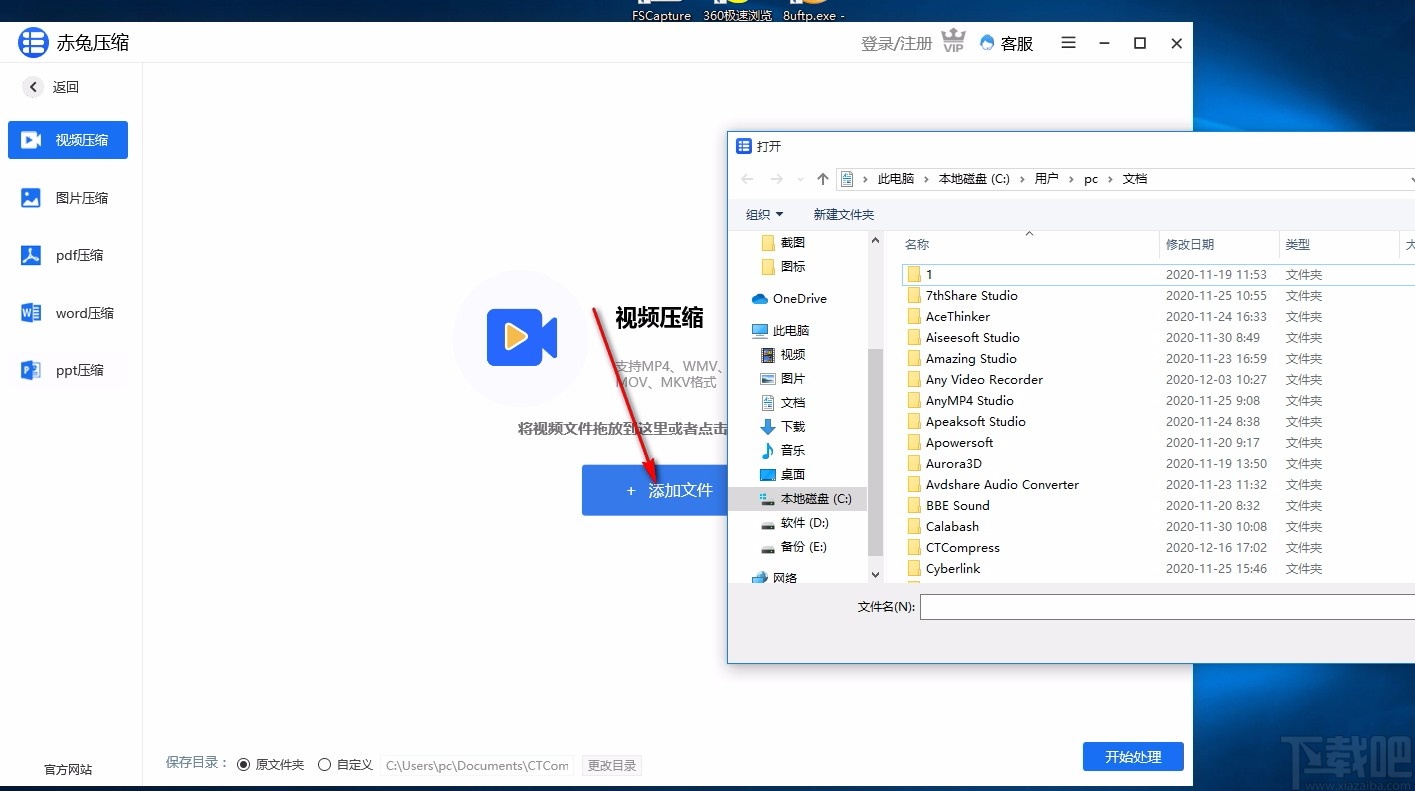Open the hamburger menu in the title bar
The image size is (1415, 791).
(1068, 43)
